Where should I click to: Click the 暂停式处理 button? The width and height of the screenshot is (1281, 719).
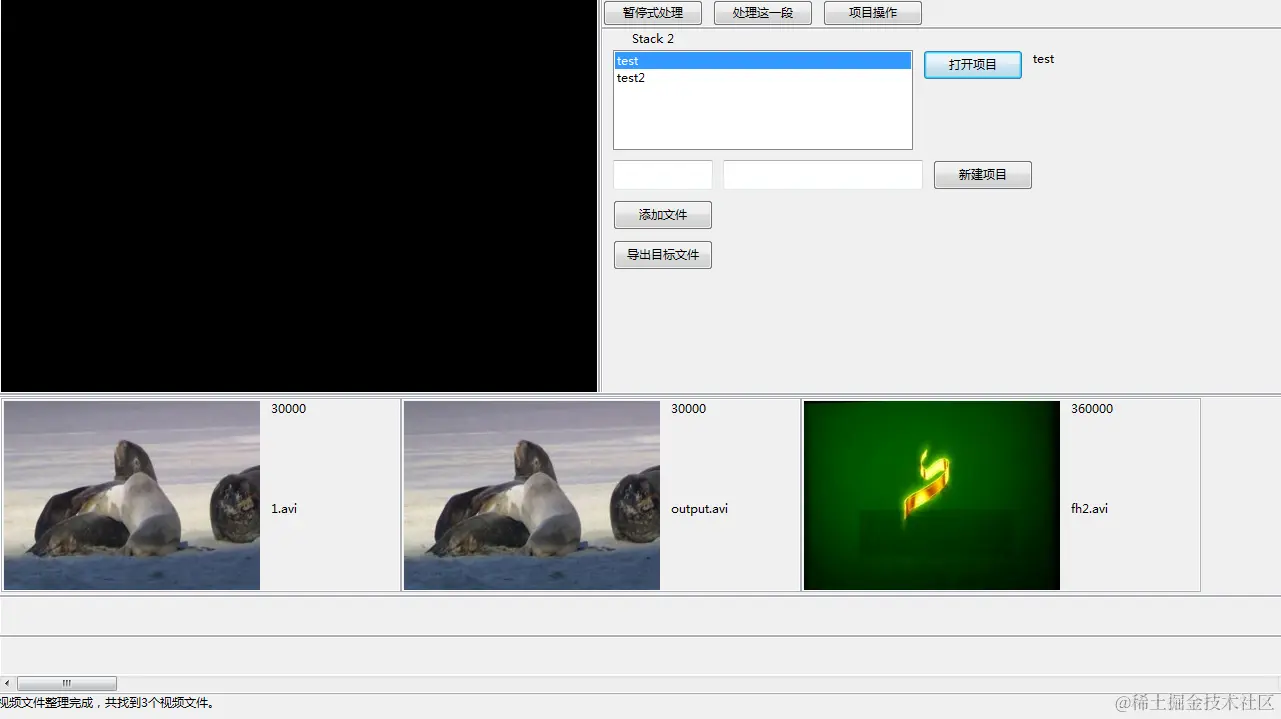coord(653,13)
